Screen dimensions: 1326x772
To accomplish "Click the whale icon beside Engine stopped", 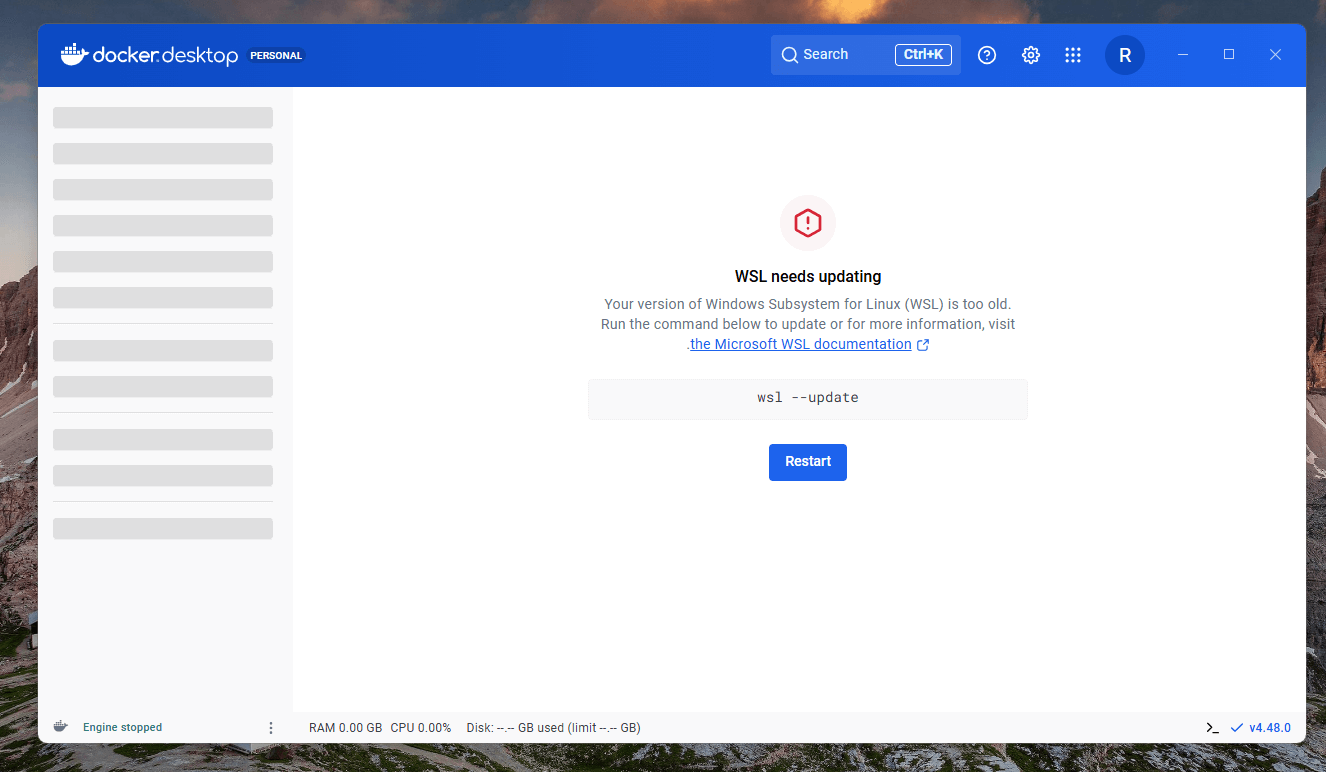I will (61, 727).
